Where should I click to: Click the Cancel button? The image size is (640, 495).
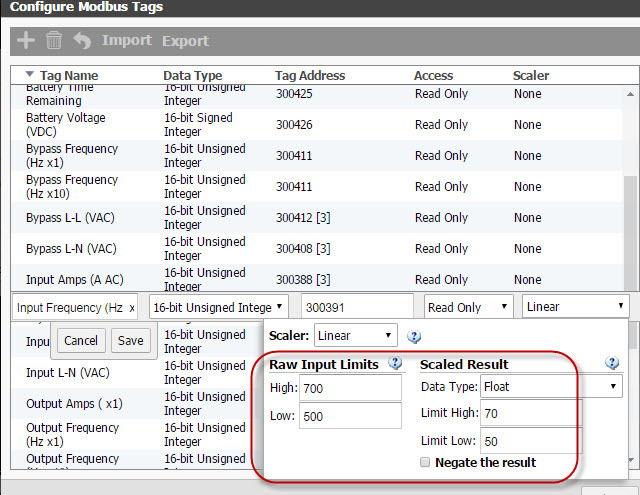coord(81,340)
